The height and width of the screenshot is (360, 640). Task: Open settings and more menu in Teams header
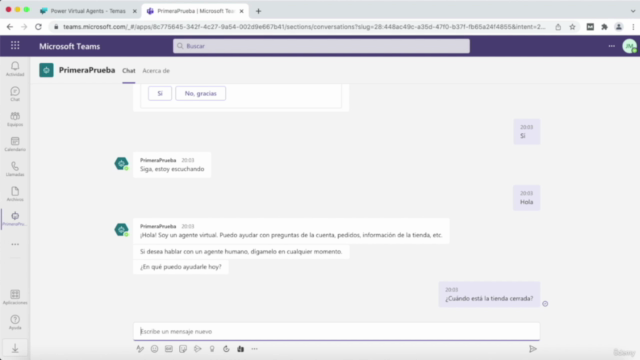tap(611, 46)
